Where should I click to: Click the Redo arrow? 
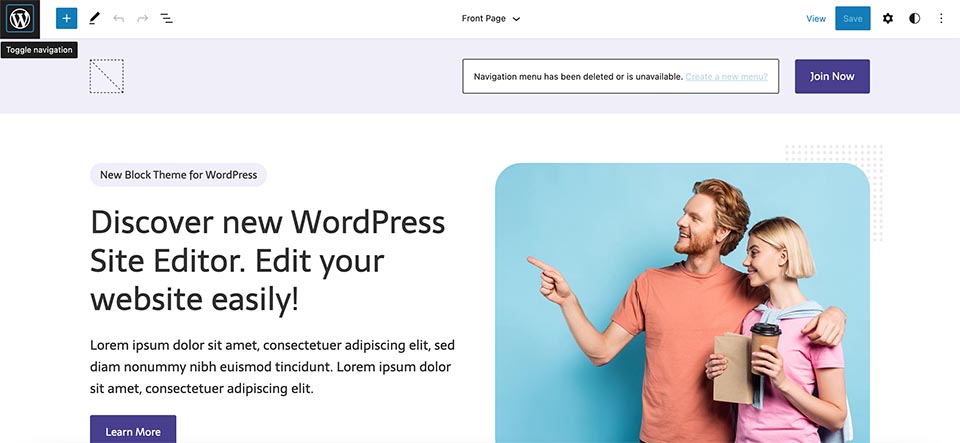click(x=143, y=19)
